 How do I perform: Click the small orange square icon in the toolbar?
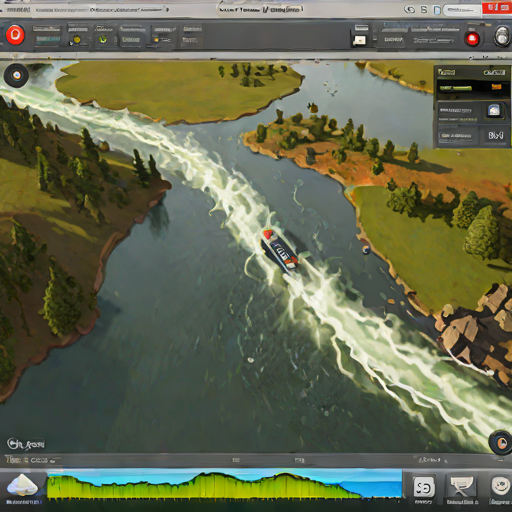pos(156,40)
